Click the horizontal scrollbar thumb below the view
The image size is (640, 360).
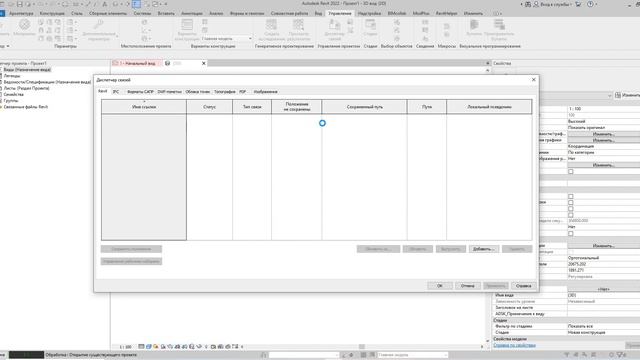point(362,347)
